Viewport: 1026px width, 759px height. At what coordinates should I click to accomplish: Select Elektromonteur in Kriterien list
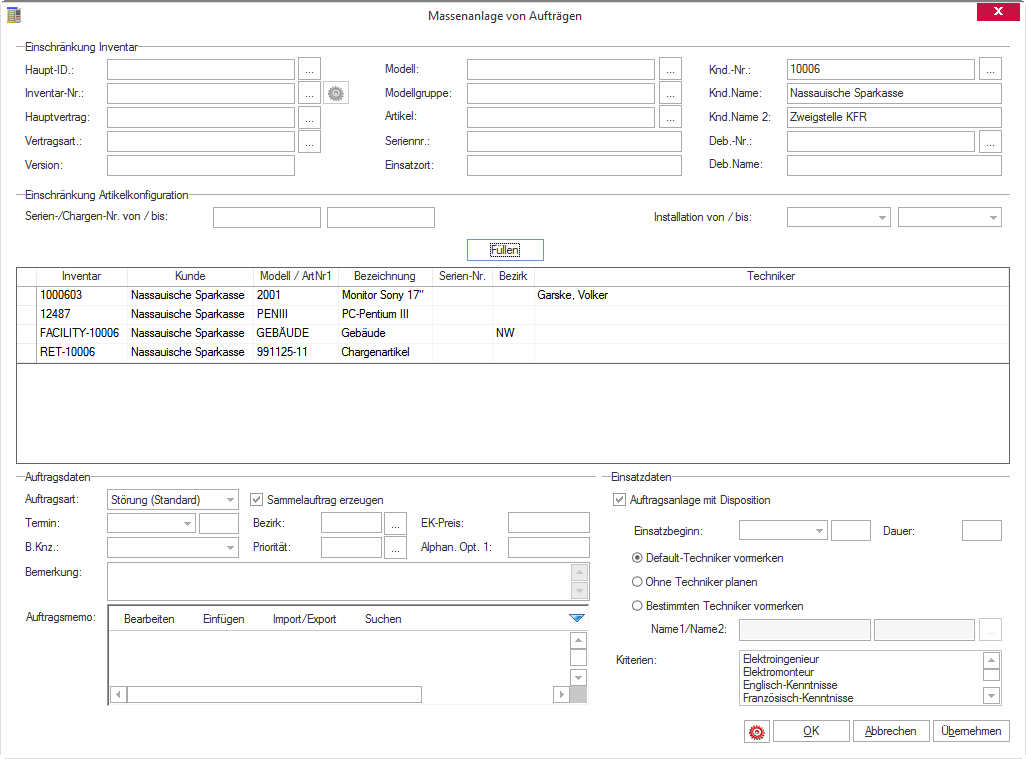[x=778, y=672]
